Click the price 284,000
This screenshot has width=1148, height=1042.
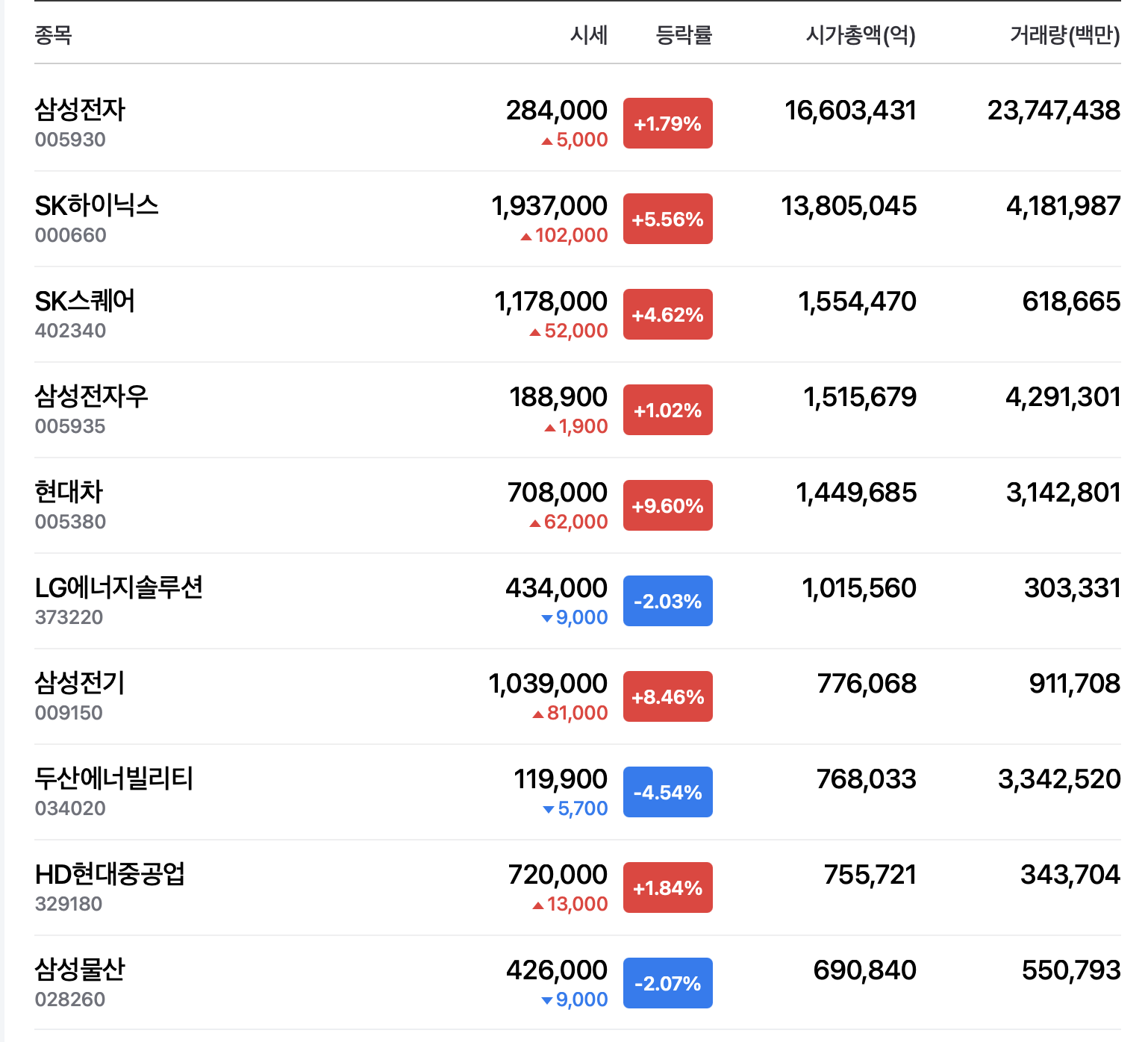point(557,110)
